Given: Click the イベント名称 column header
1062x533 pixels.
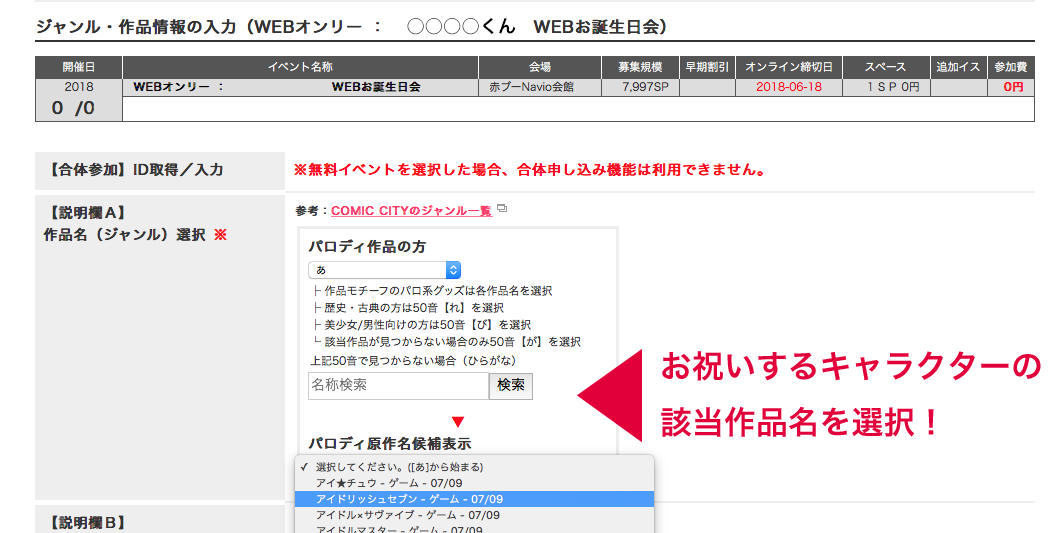Looking at the screenshot, I should [300, 67].
